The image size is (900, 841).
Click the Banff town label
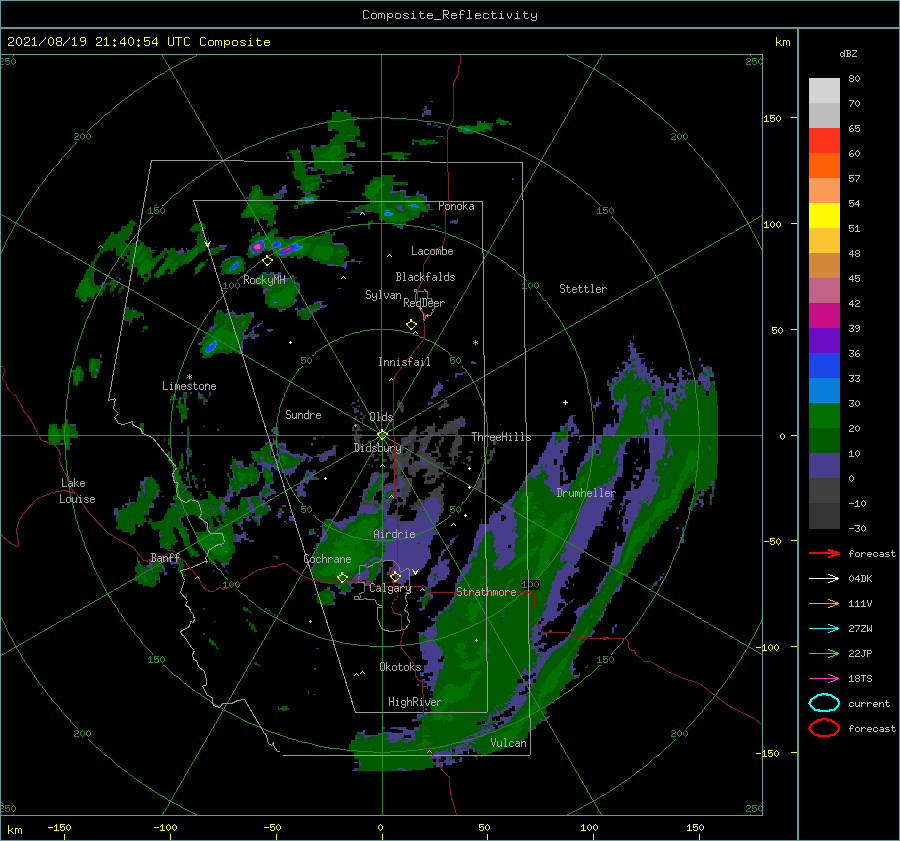click(x=165, y=557)
